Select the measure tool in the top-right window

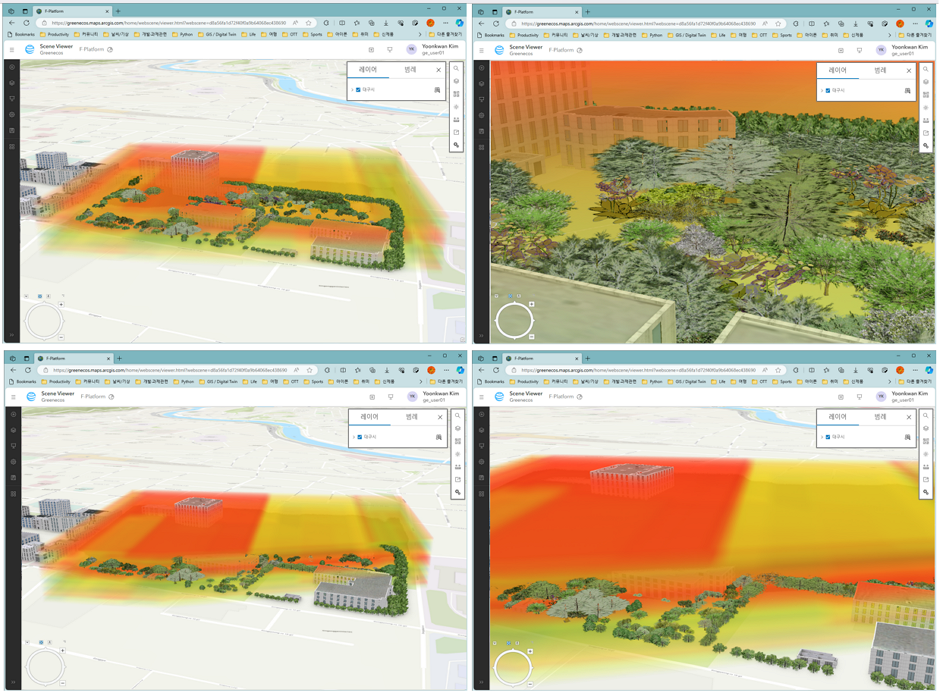[926, 120]
